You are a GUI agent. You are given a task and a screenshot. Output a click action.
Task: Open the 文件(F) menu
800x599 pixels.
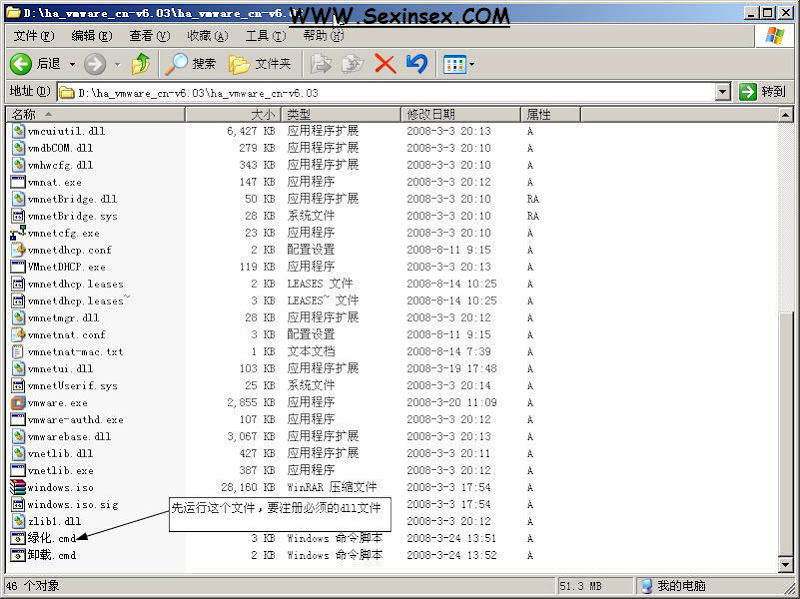(x=34, y=36)
